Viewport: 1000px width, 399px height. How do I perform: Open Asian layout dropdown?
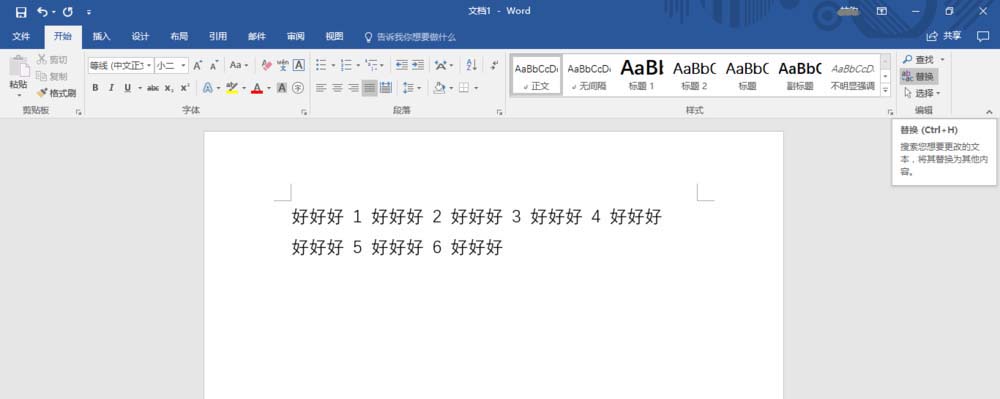(443, 65)
